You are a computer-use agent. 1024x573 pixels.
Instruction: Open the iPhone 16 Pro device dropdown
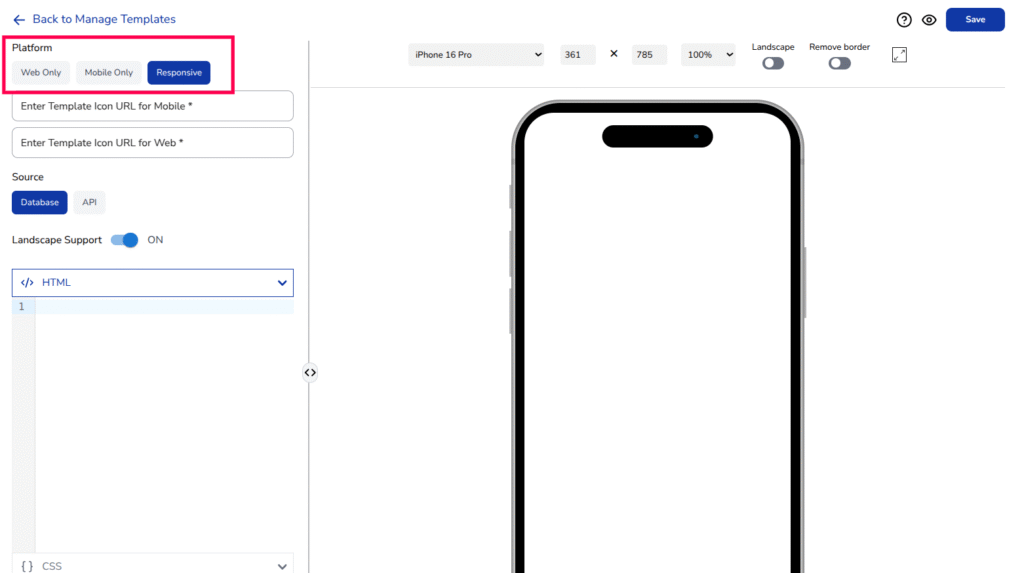pyautogui.click(x=476, y=55)
